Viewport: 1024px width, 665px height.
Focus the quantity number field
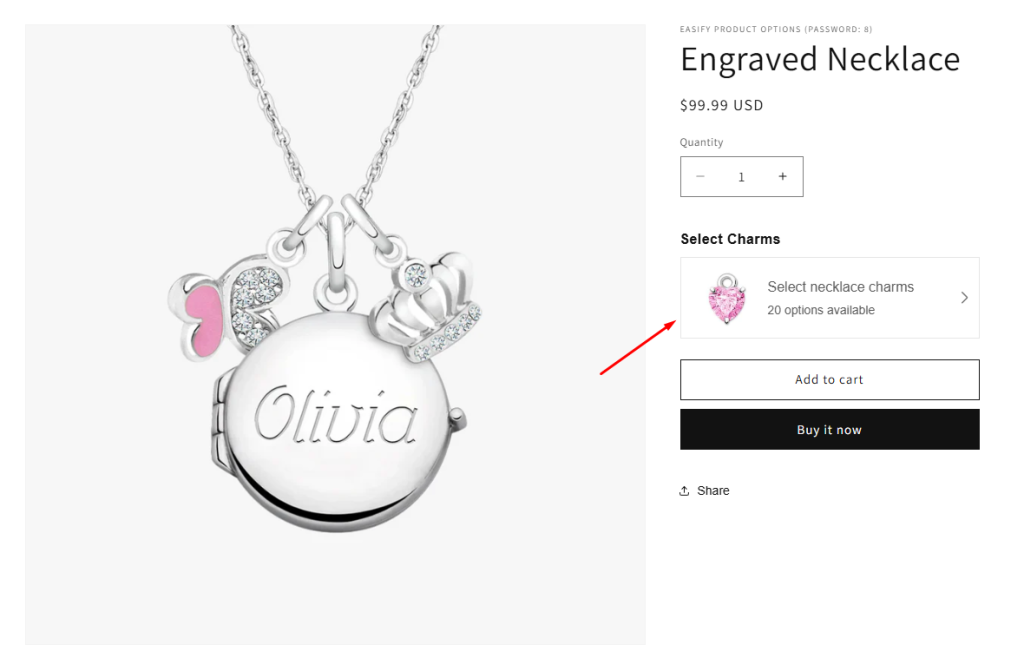click(x=741, y=177)
